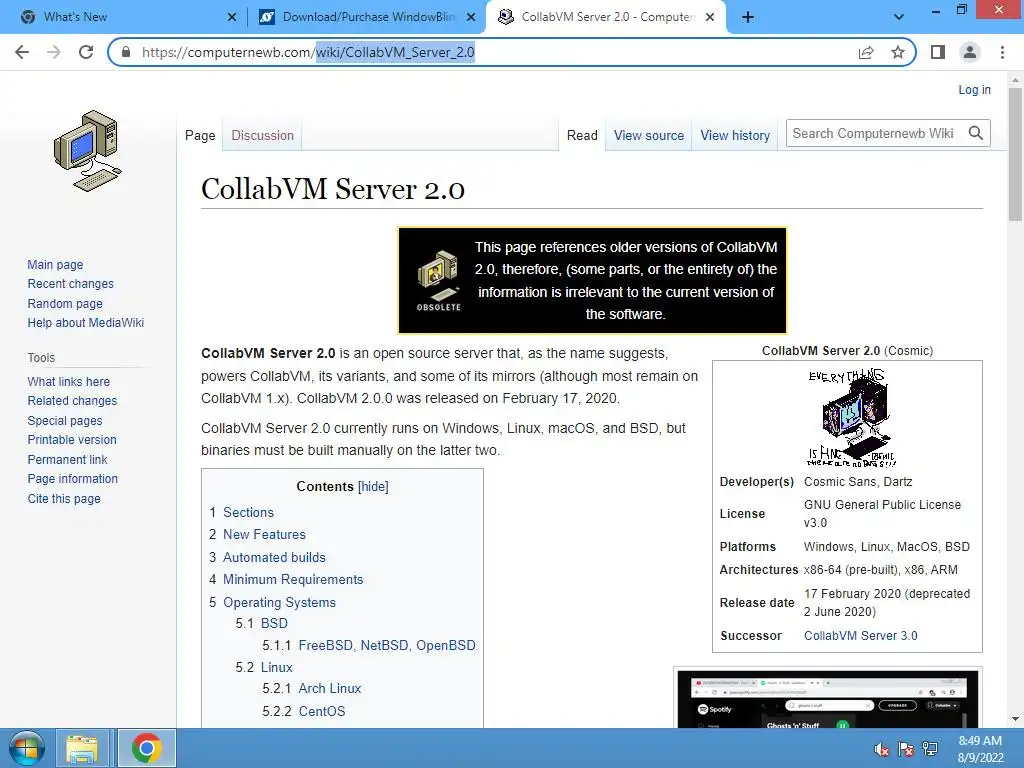This screenshot has width=1024, height=768.
Task: Open Special pages
Action: coord(65,421)
